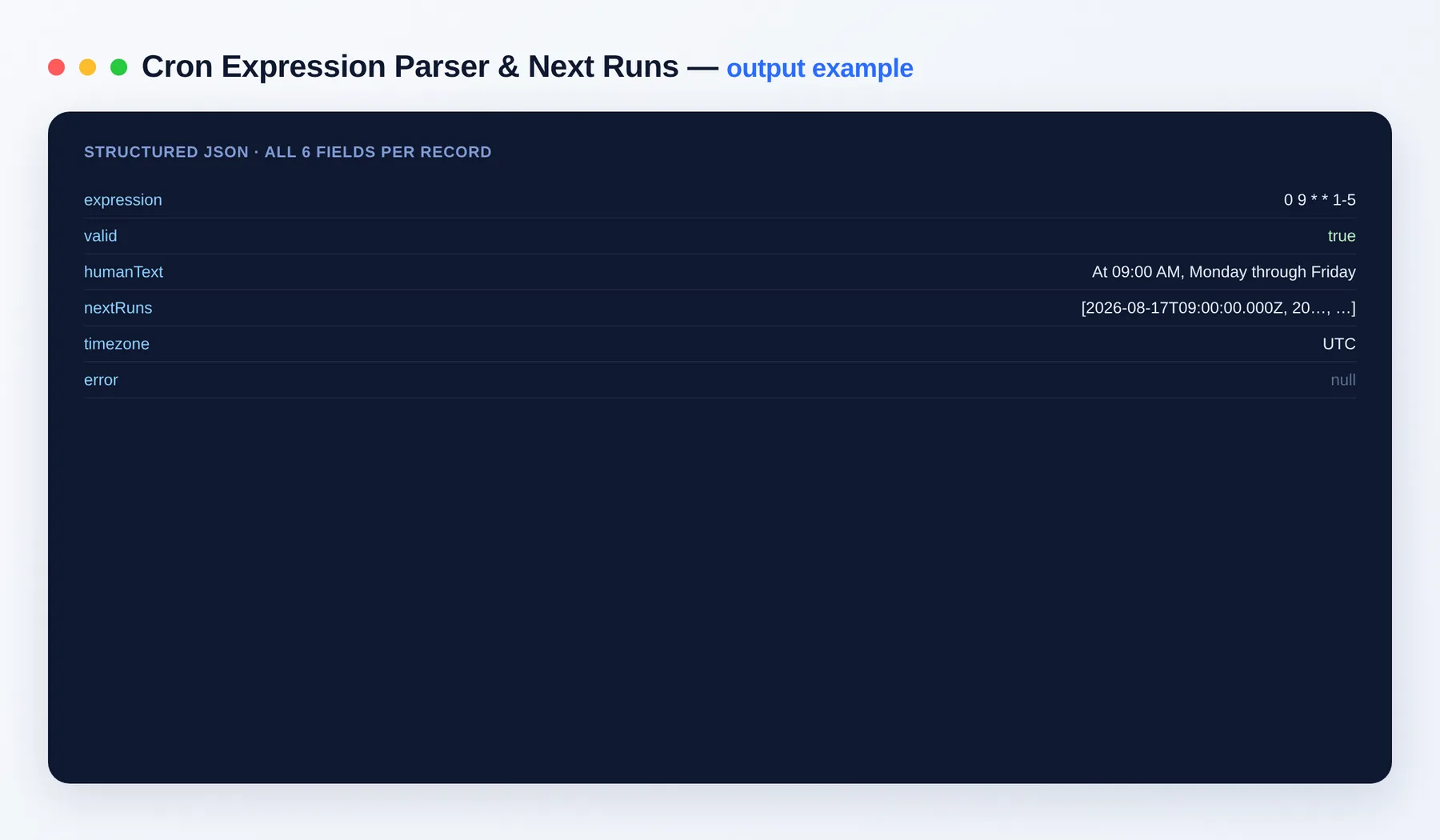Click the 'STRUCTURED JSON · ALL 6 FIELDS PER RECORD' header
This screenshot has height=840, width=1440.
coord(288,152)
